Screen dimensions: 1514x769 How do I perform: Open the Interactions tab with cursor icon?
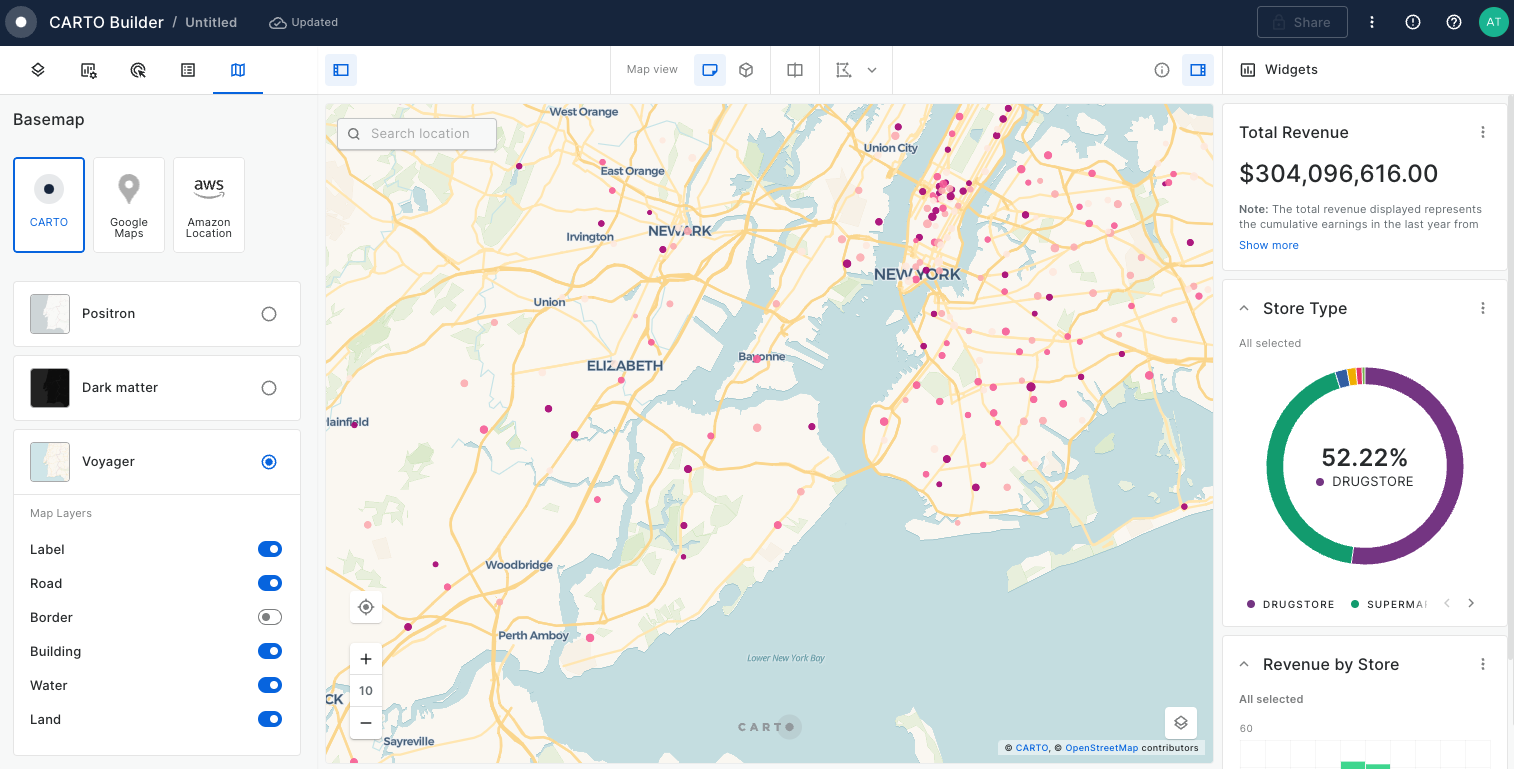(x=138, y=70)
